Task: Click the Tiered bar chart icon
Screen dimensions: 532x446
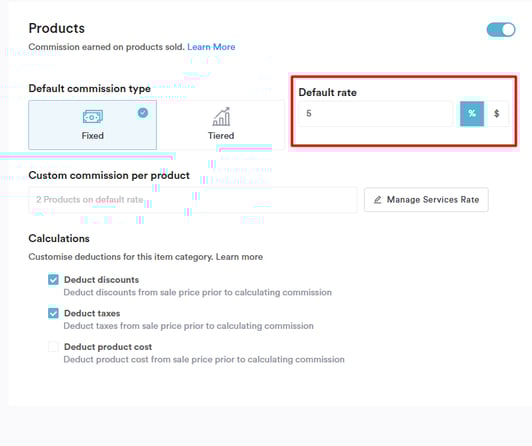Action: click(221, 117)
